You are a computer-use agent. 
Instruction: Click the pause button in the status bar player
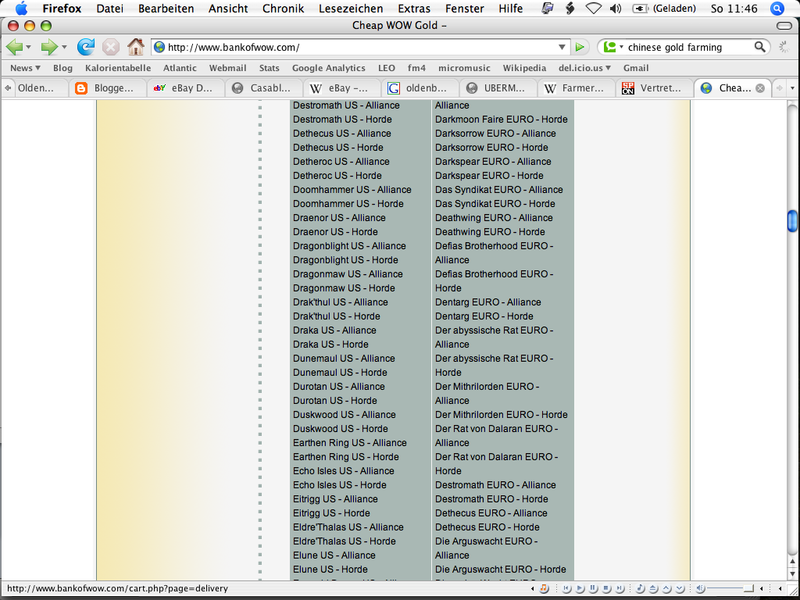point(593,588)
